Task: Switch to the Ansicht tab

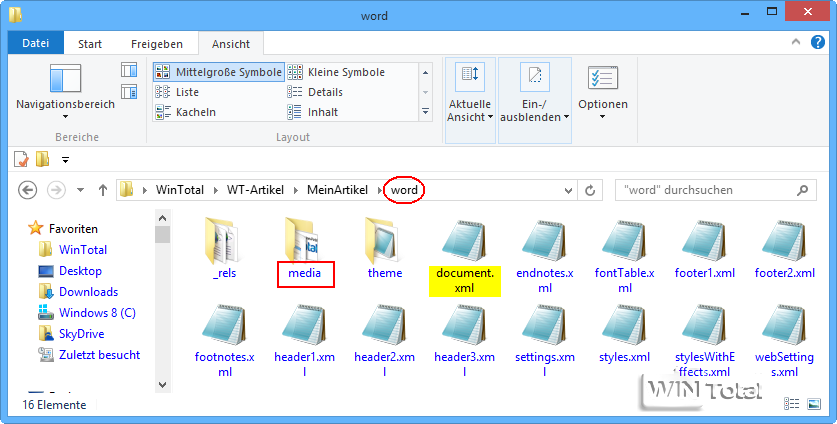Action: (231, 44)
